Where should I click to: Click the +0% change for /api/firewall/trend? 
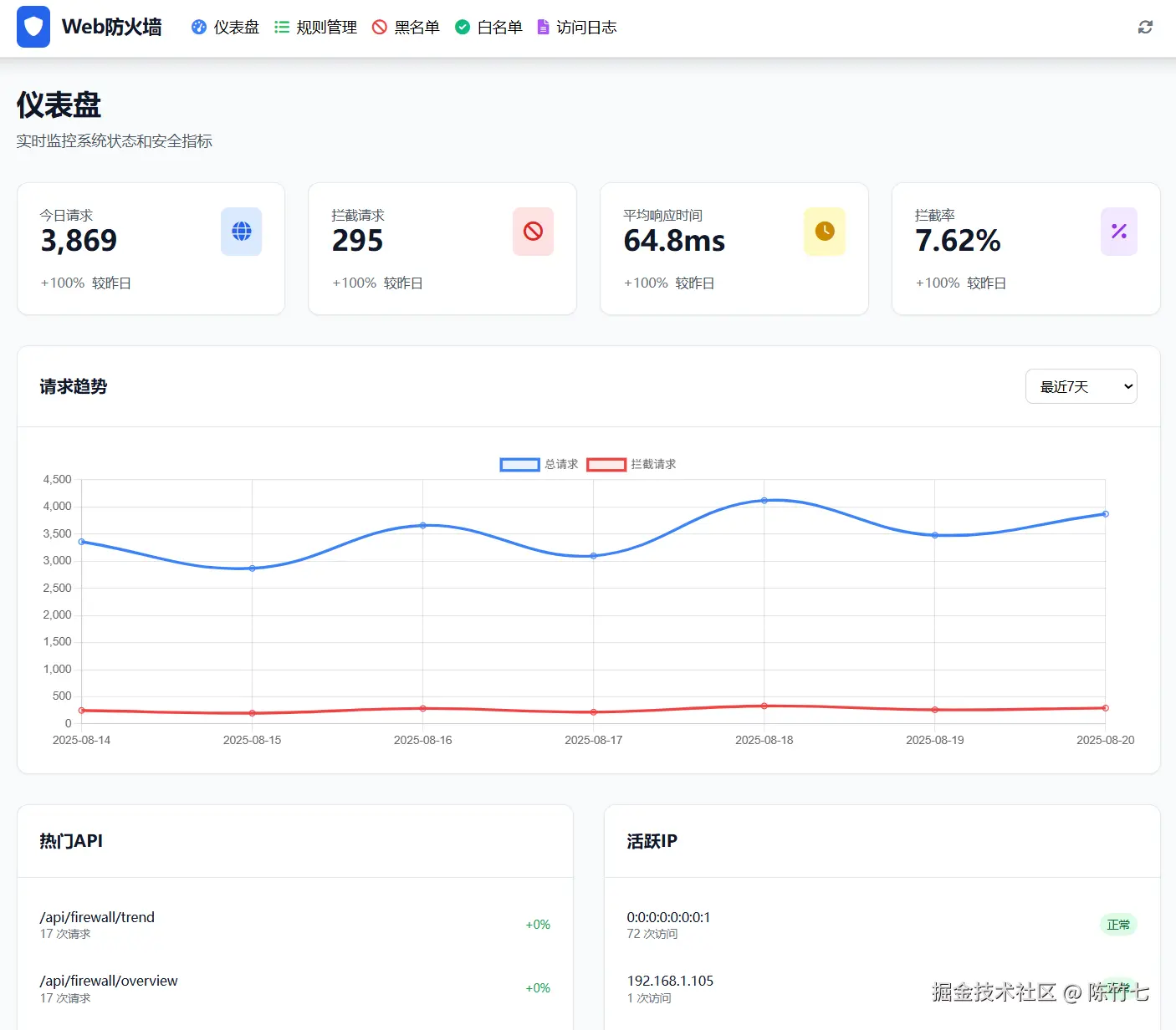click(538, 925)
